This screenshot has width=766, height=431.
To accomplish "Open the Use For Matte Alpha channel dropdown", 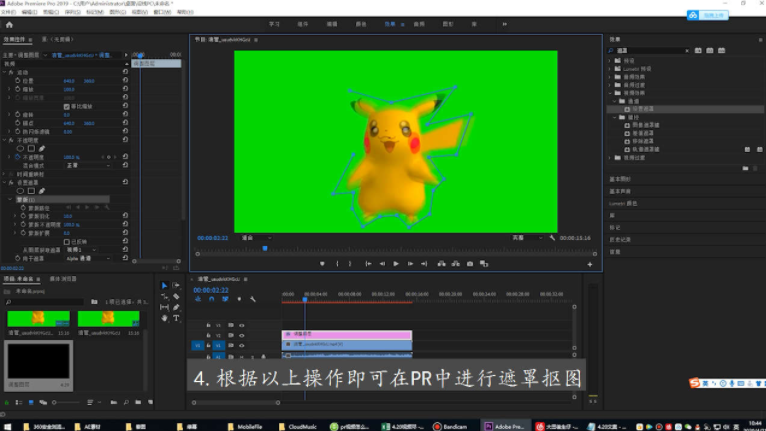I will [88, 259].
